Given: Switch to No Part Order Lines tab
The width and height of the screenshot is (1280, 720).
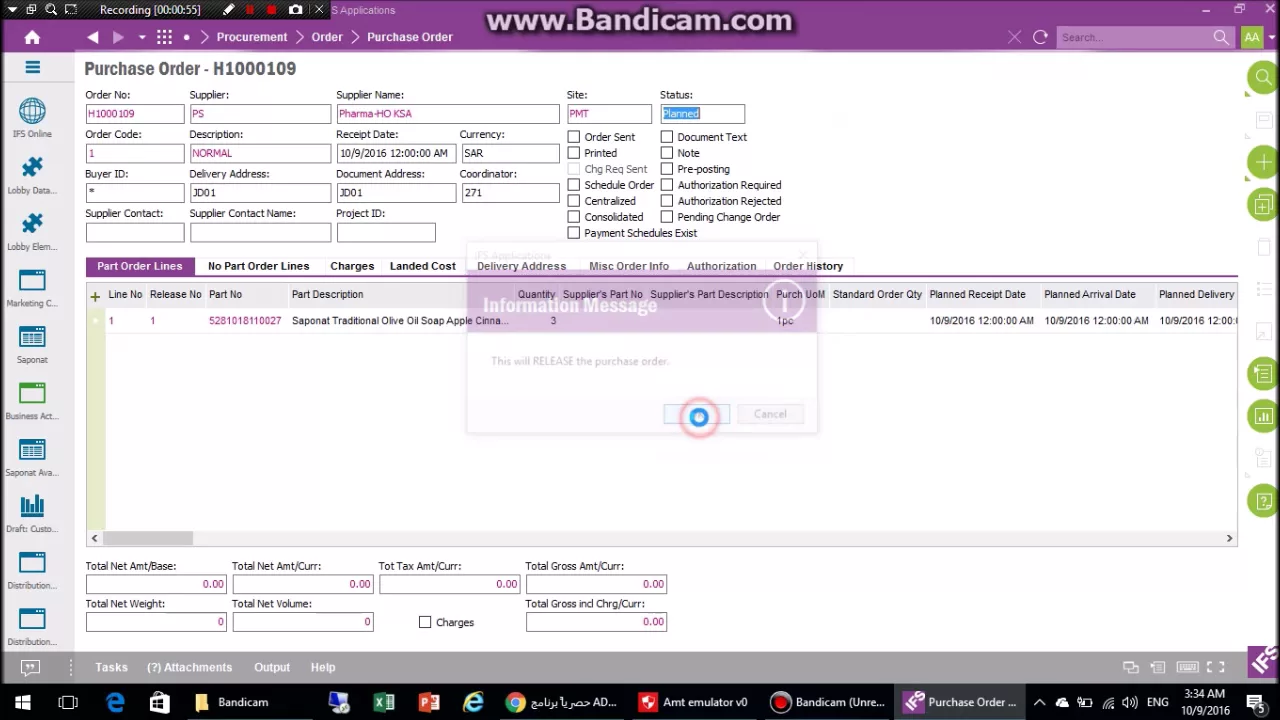Looking at the screenshot, I should pos(258,266).
